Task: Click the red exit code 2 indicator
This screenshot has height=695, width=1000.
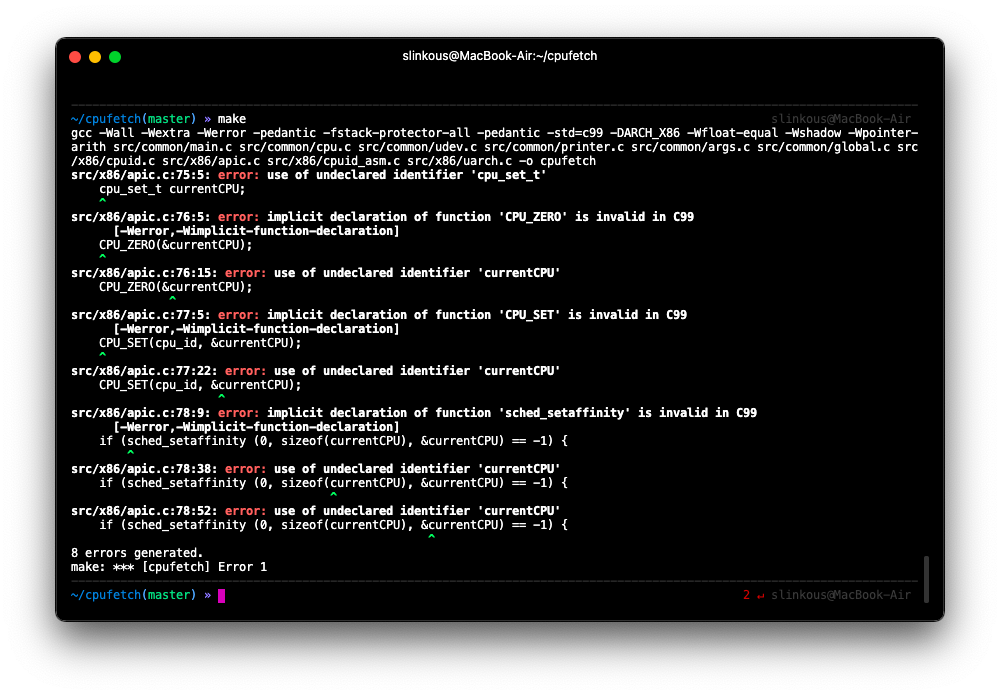Action: [746, 595]
